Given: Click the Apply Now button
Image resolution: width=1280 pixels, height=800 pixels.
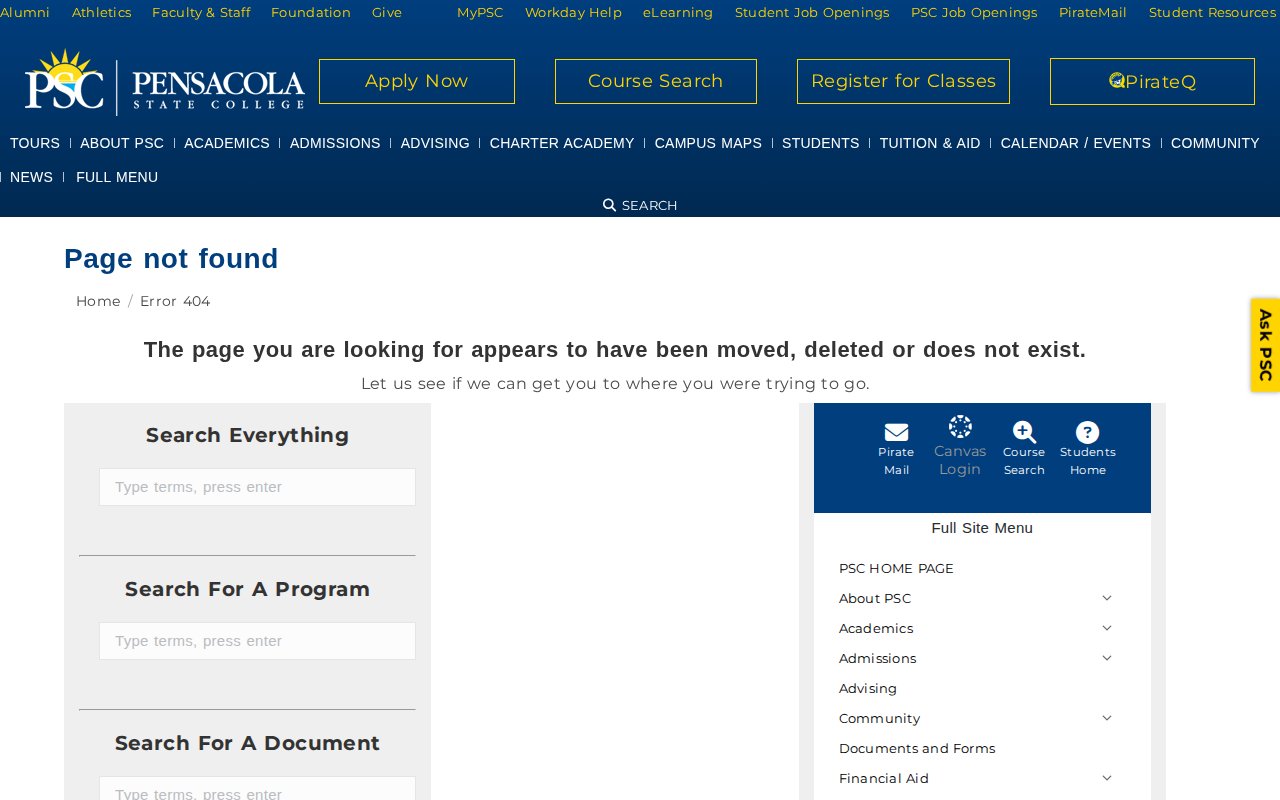Looking at the screenshot, I should pyautogui.click(x=416, y=81).
